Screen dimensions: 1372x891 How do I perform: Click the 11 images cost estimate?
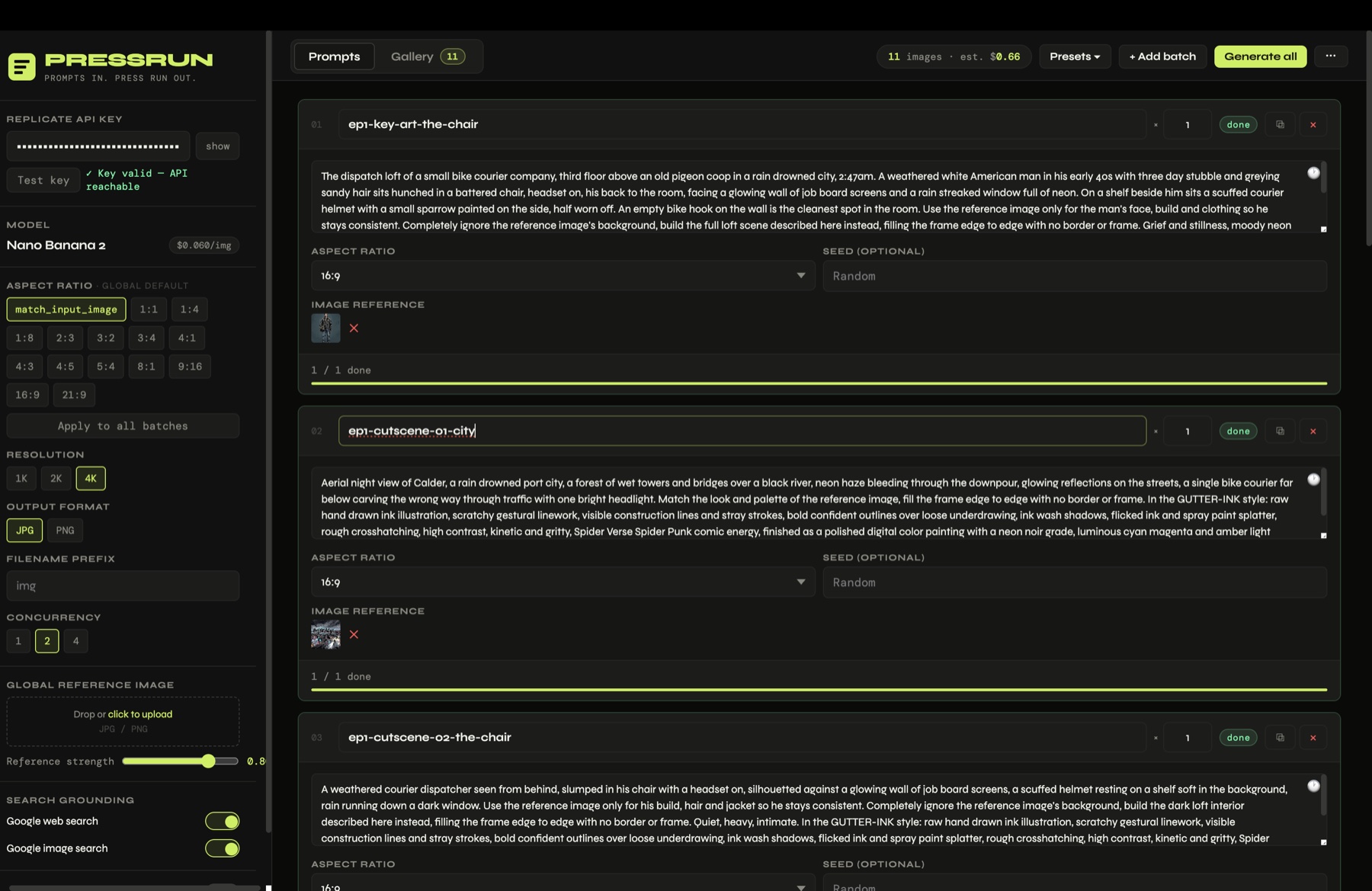coord(954,56)
